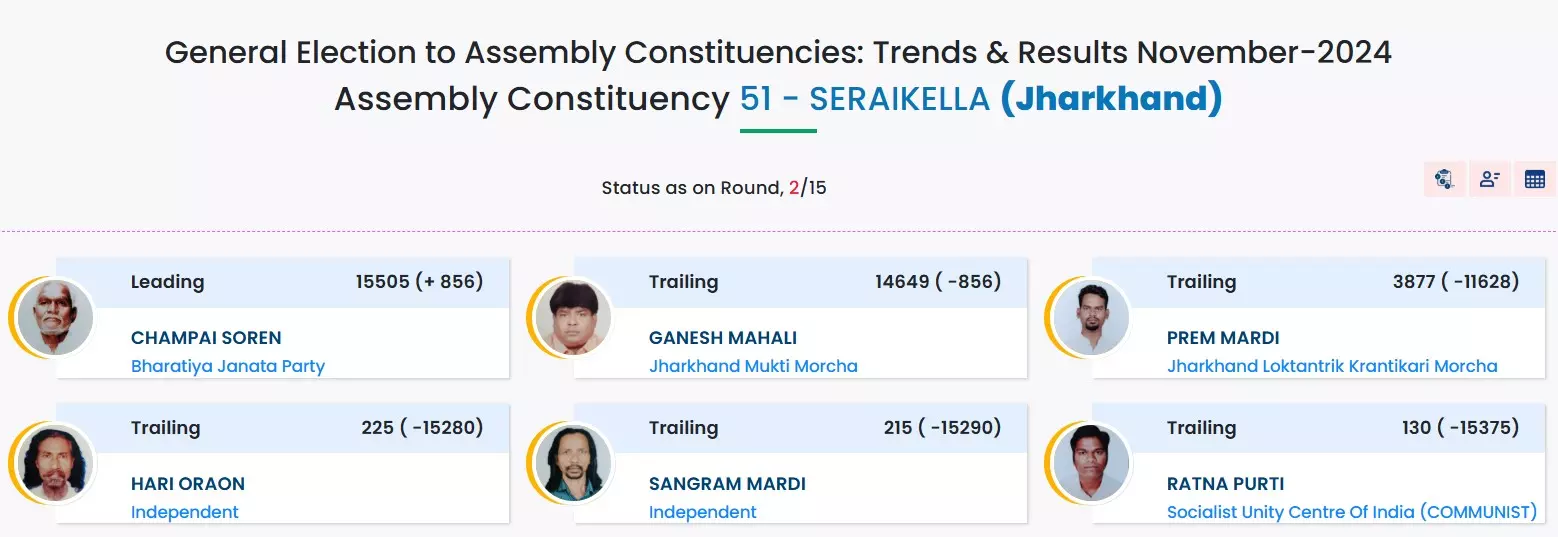Image resolution: width=1558 pixels, height=537 pixels.
Task: Open the candidate list person icon
Action: [x=1489, y=180]
